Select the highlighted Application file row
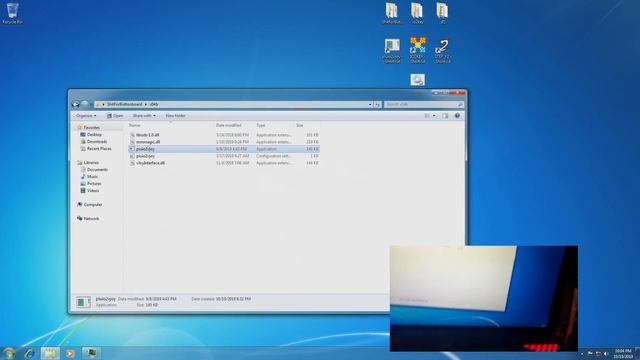 pyautogui.click(x=224, y=149)
